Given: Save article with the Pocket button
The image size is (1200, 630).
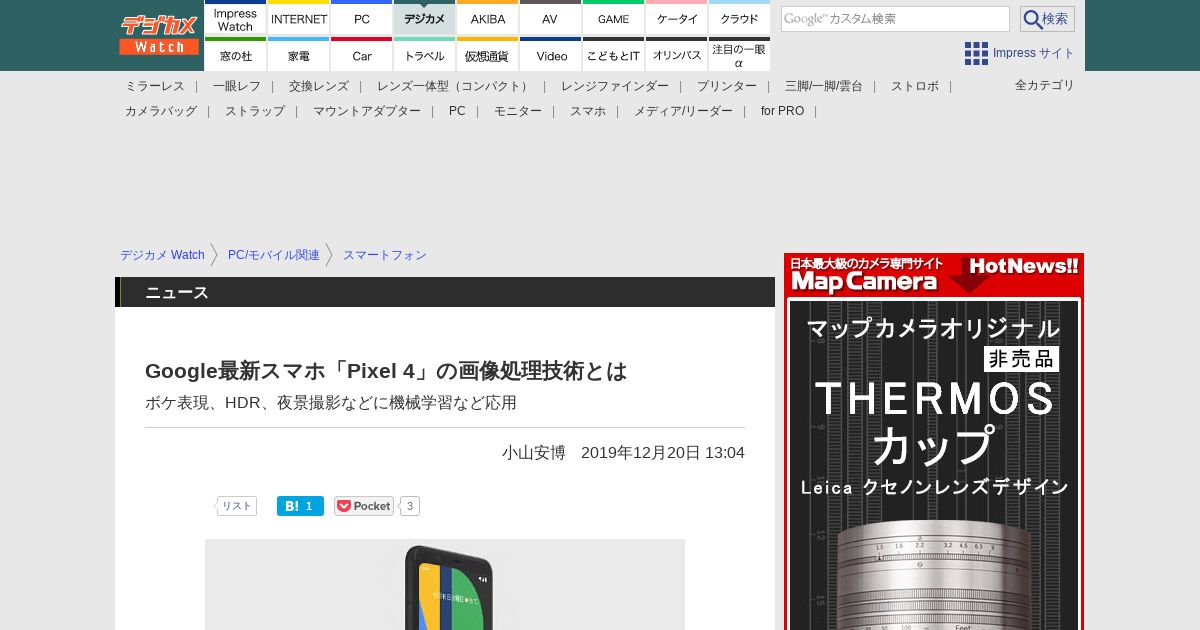Looking at the screenshot, I should (x=364, y=506).
